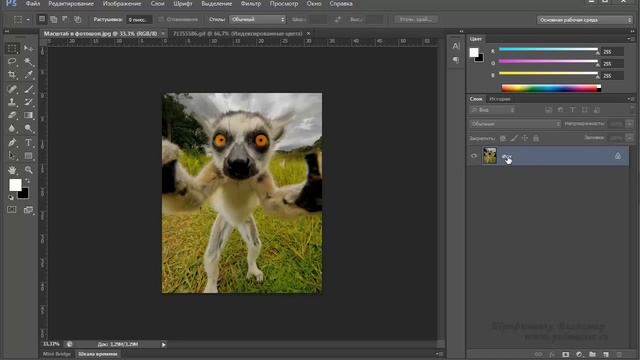
Task: Click the foreground color swatch in toolbox
Action: click(16, 185)
